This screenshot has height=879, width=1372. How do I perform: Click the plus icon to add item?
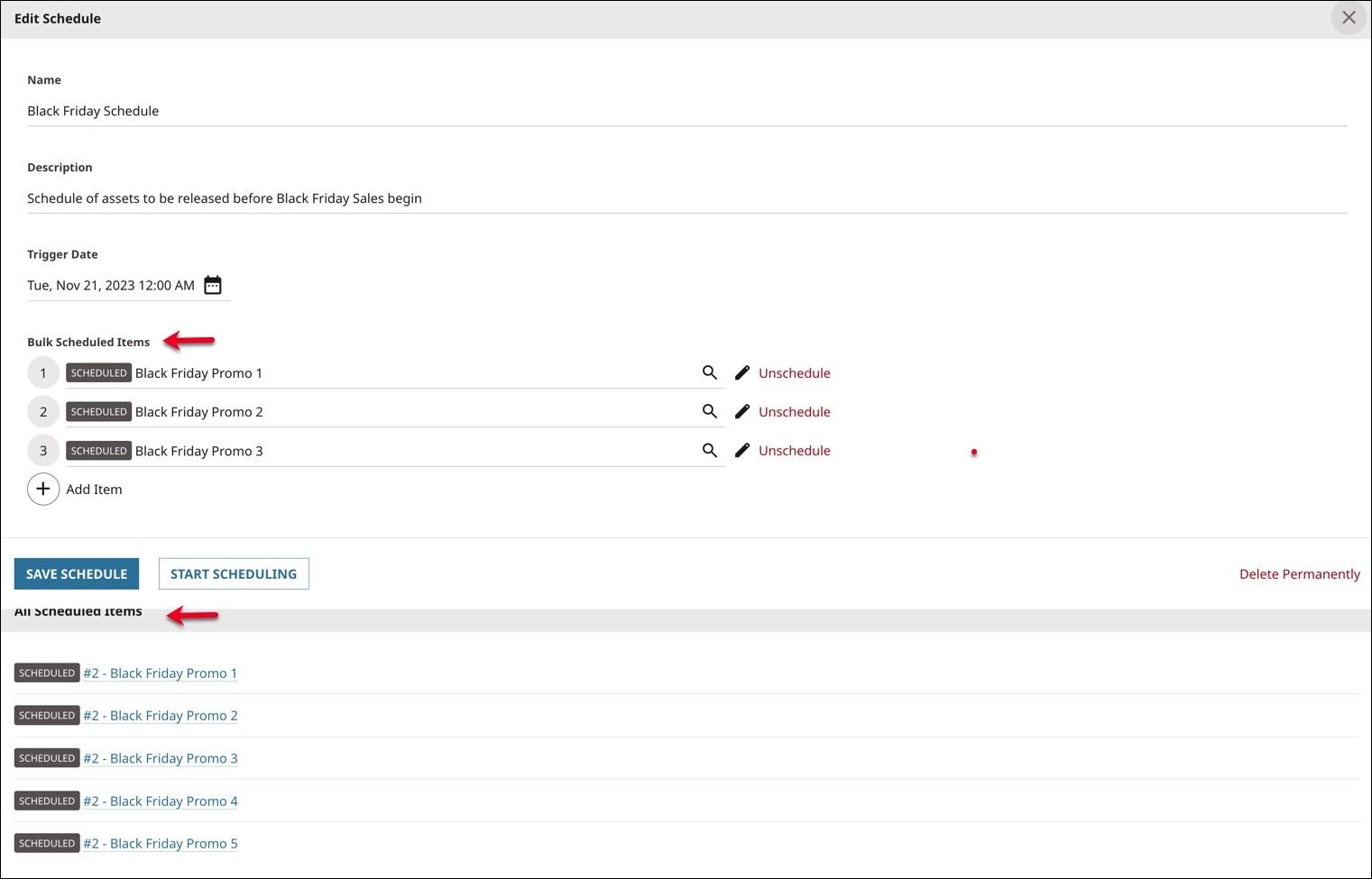click(x=43, y=489)
